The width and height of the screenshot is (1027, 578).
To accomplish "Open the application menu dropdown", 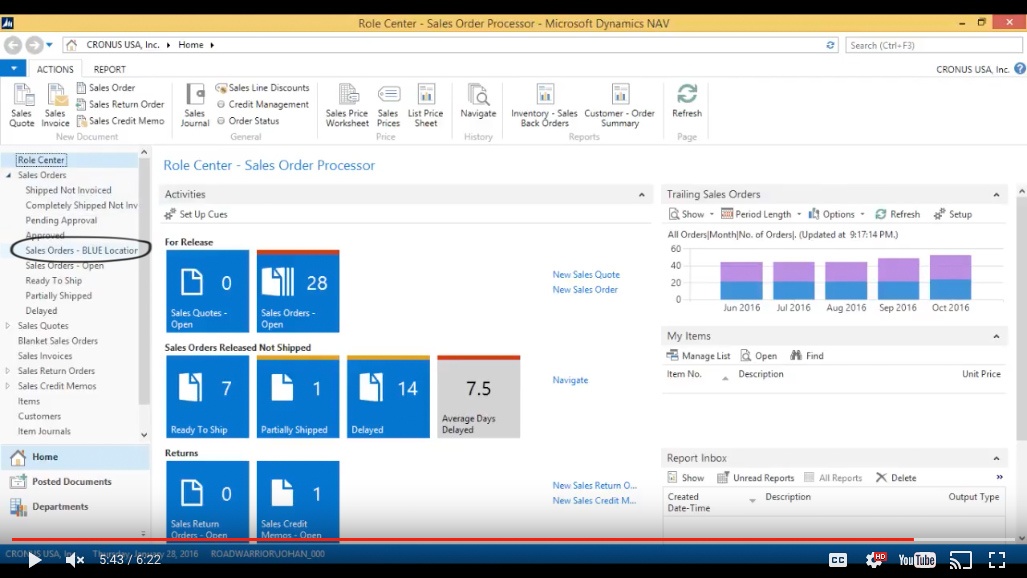I will point(13,68).
